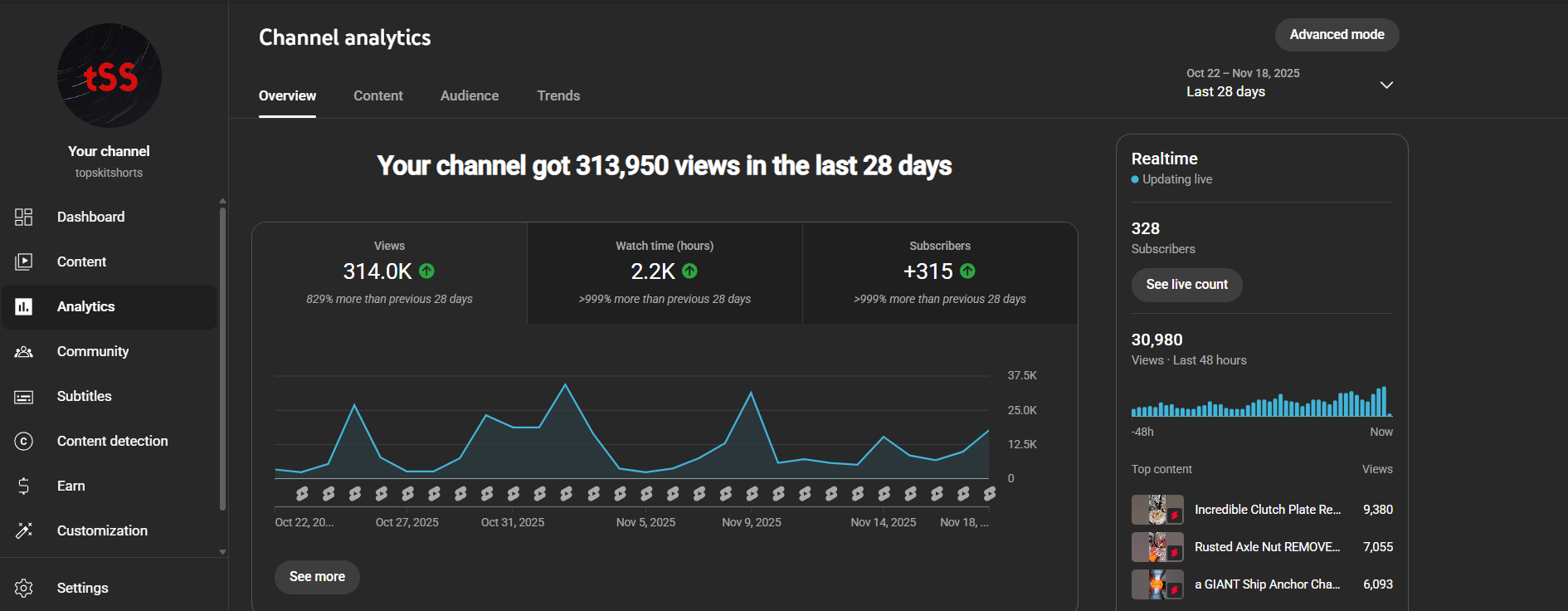Open the Content analytics tab
The image size is (1568, 611).
(378, 95)
